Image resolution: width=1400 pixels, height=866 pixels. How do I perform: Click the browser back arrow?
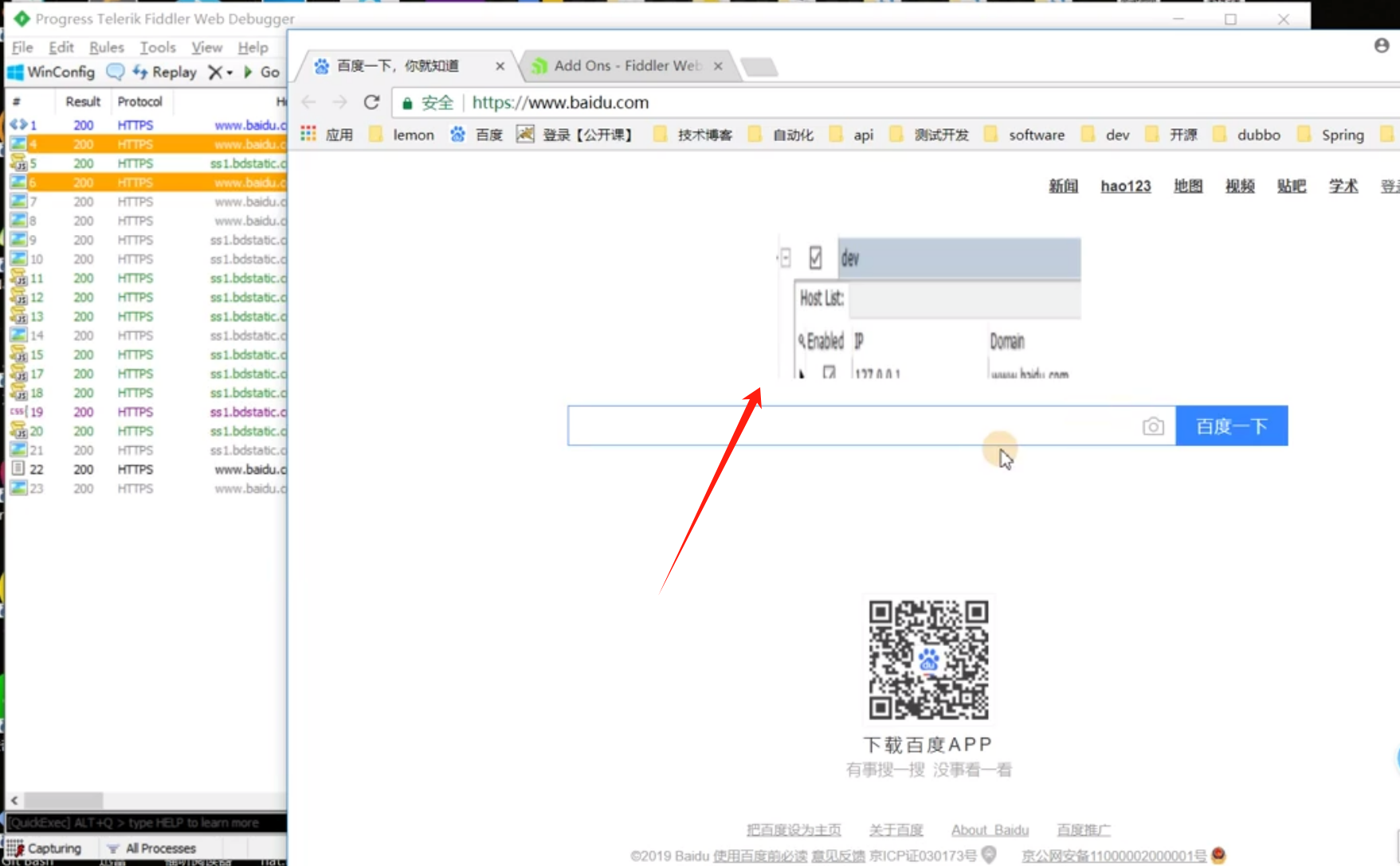309,102
